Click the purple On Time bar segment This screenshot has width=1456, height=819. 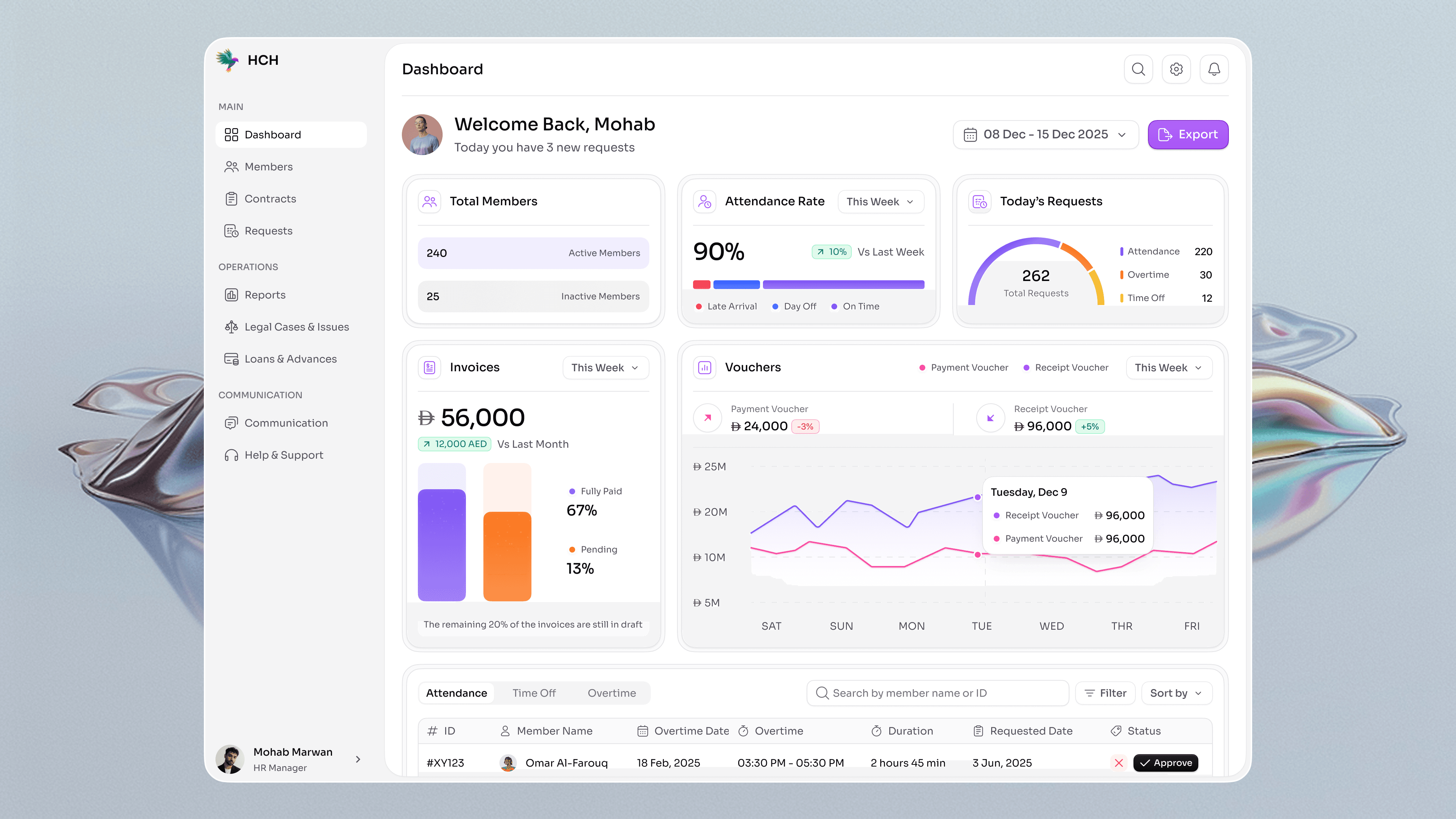point(843,284)
